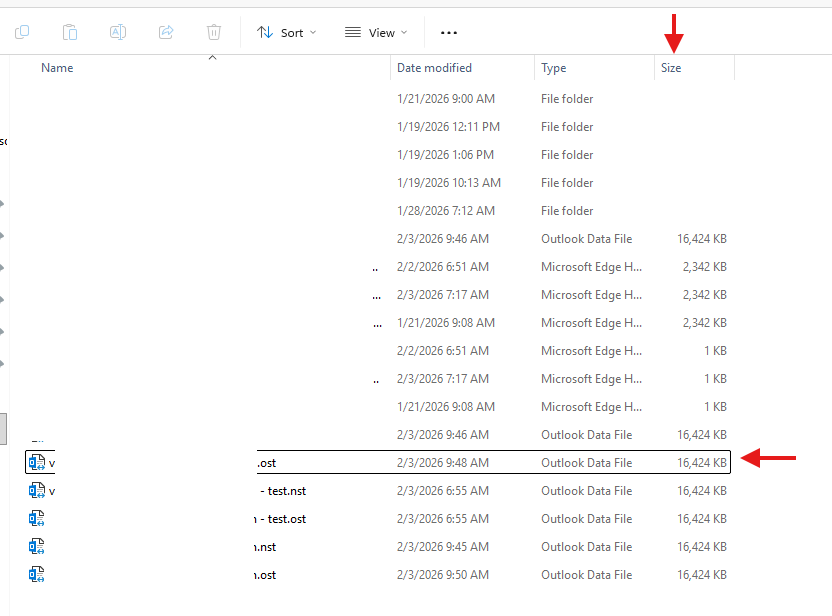Click the Copy icon in toolbar
Viewport: 832px width, 616px height.
point(22,32)
